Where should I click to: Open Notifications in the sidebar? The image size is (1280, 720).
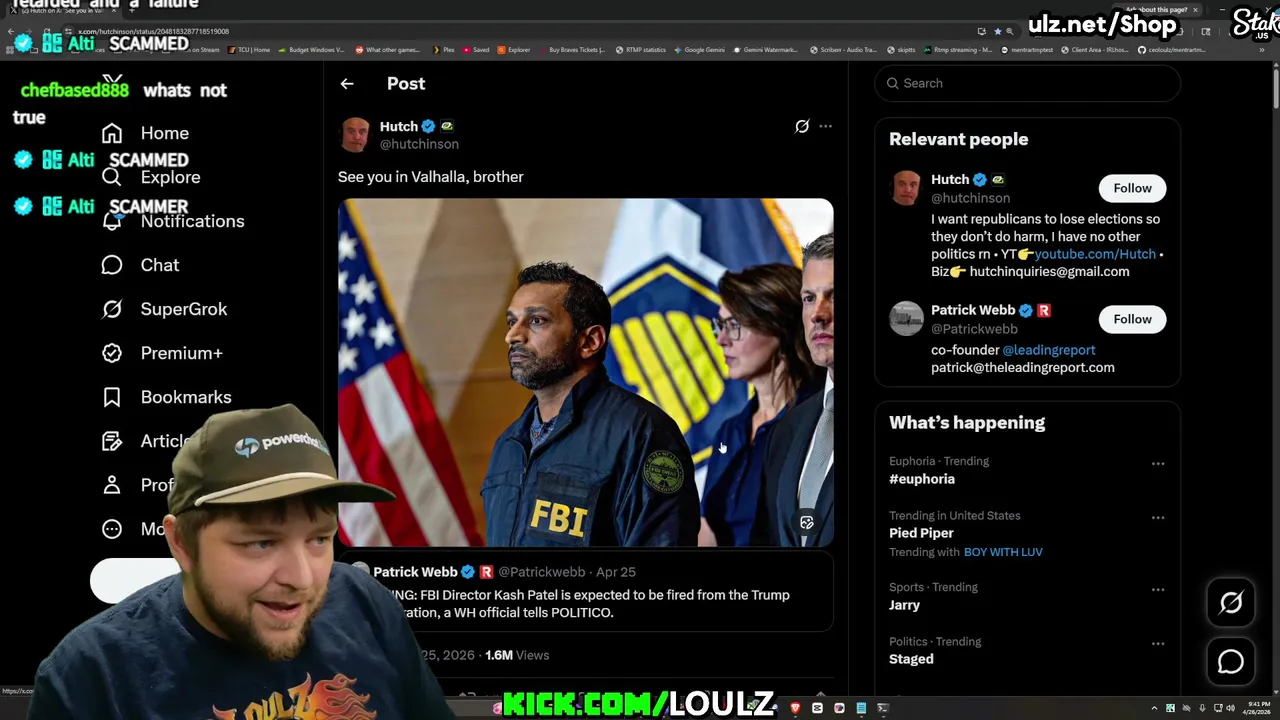tap(192, 221)
